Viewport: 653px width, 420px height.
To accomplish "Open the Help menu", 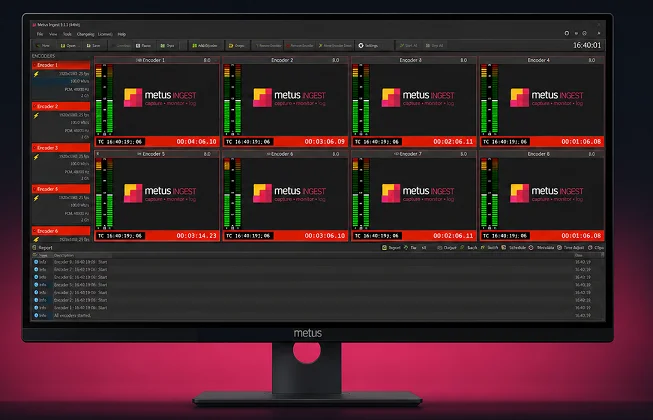I will point(122,34).
